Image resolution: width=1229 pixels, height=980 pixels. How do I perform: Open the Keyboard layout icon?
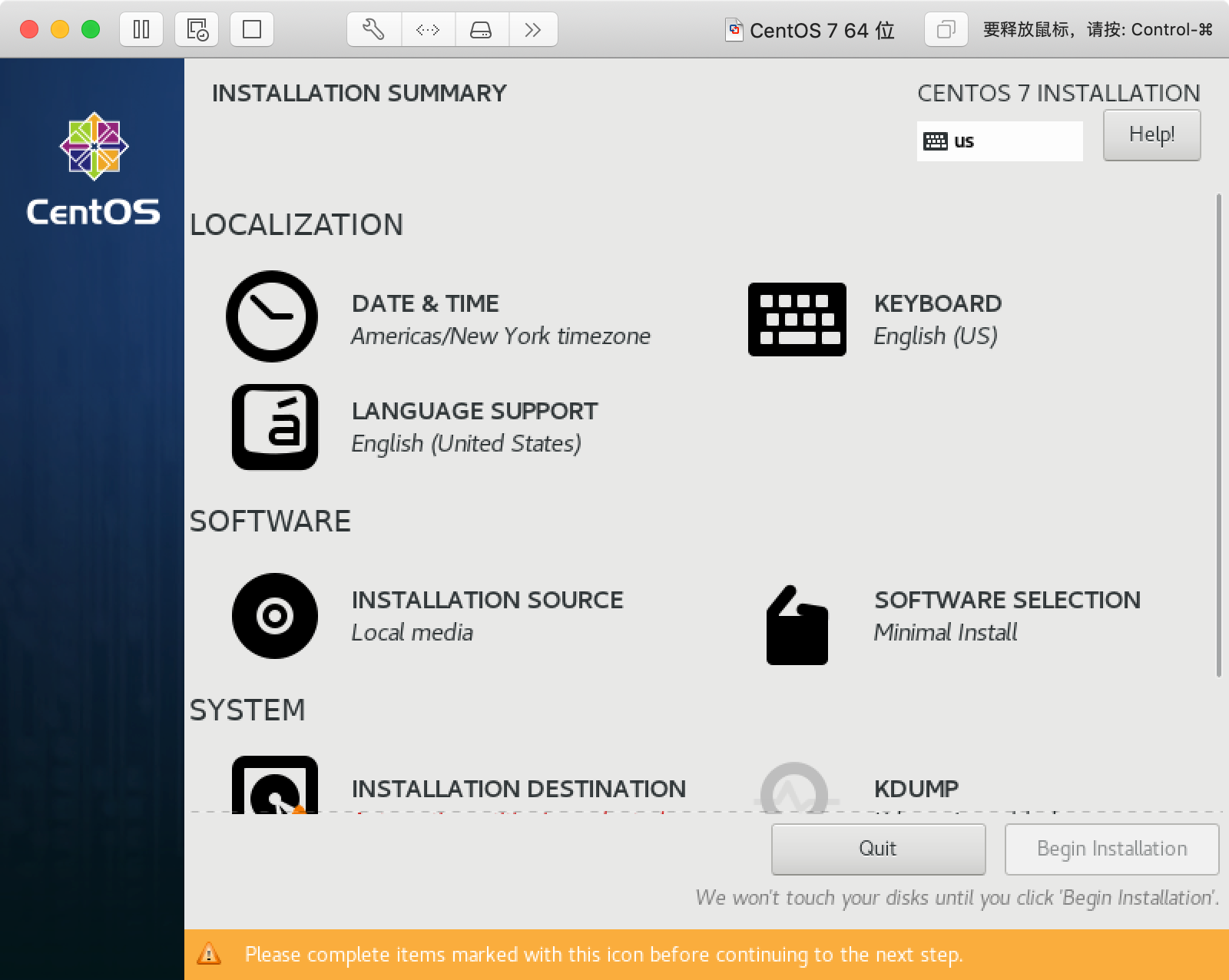point(797,319)
